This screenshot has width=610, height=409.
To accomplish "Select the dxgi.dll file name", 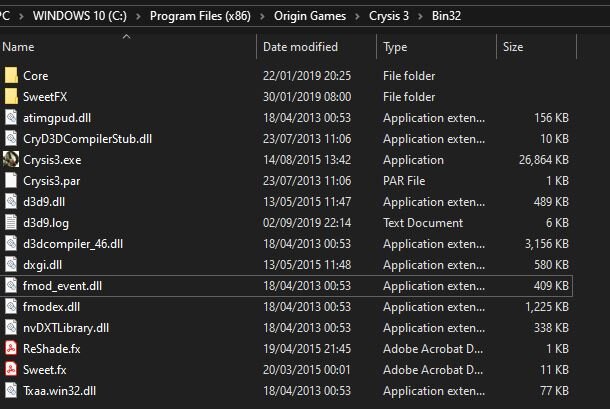I will (42, 265).
